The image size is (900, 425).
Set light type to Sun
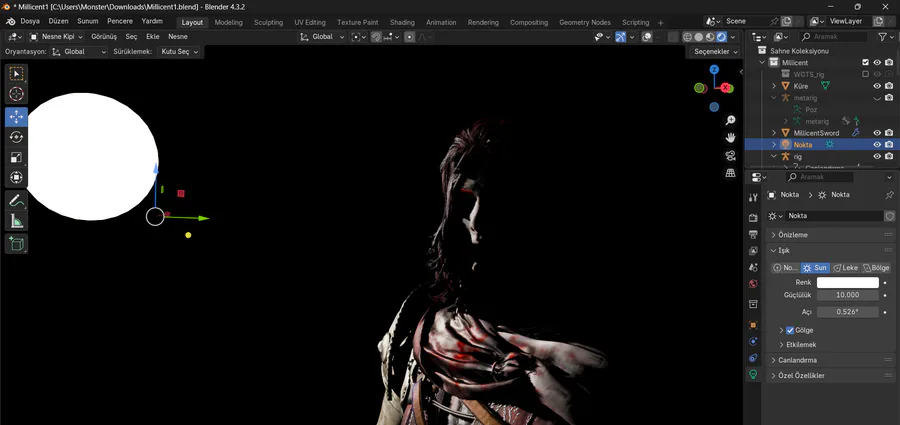coord(815,268)
